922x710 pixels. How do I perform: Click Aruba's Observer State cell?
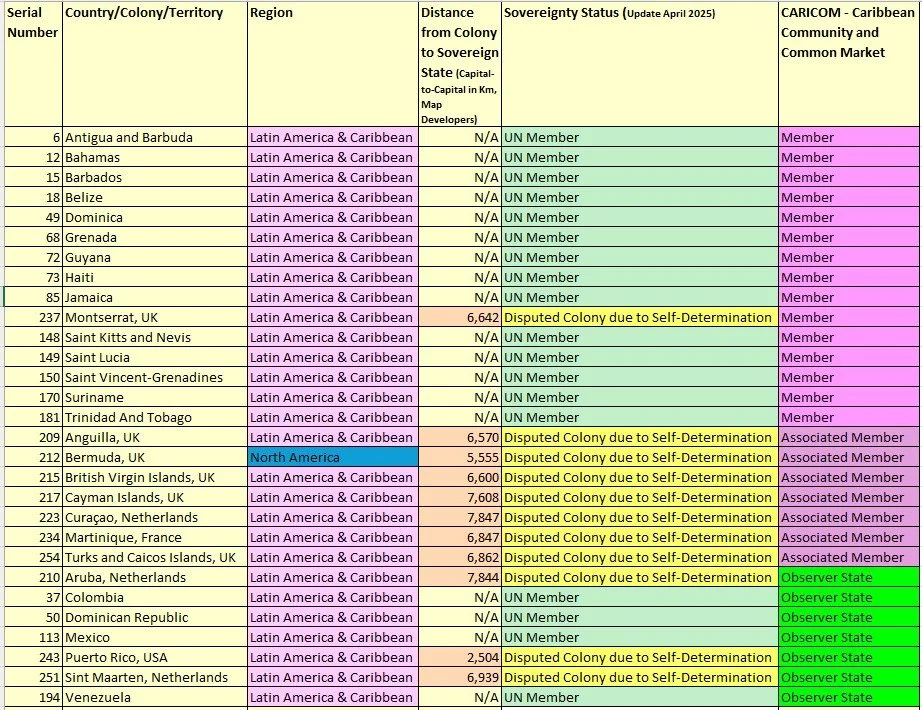click(x=849, y=577)
